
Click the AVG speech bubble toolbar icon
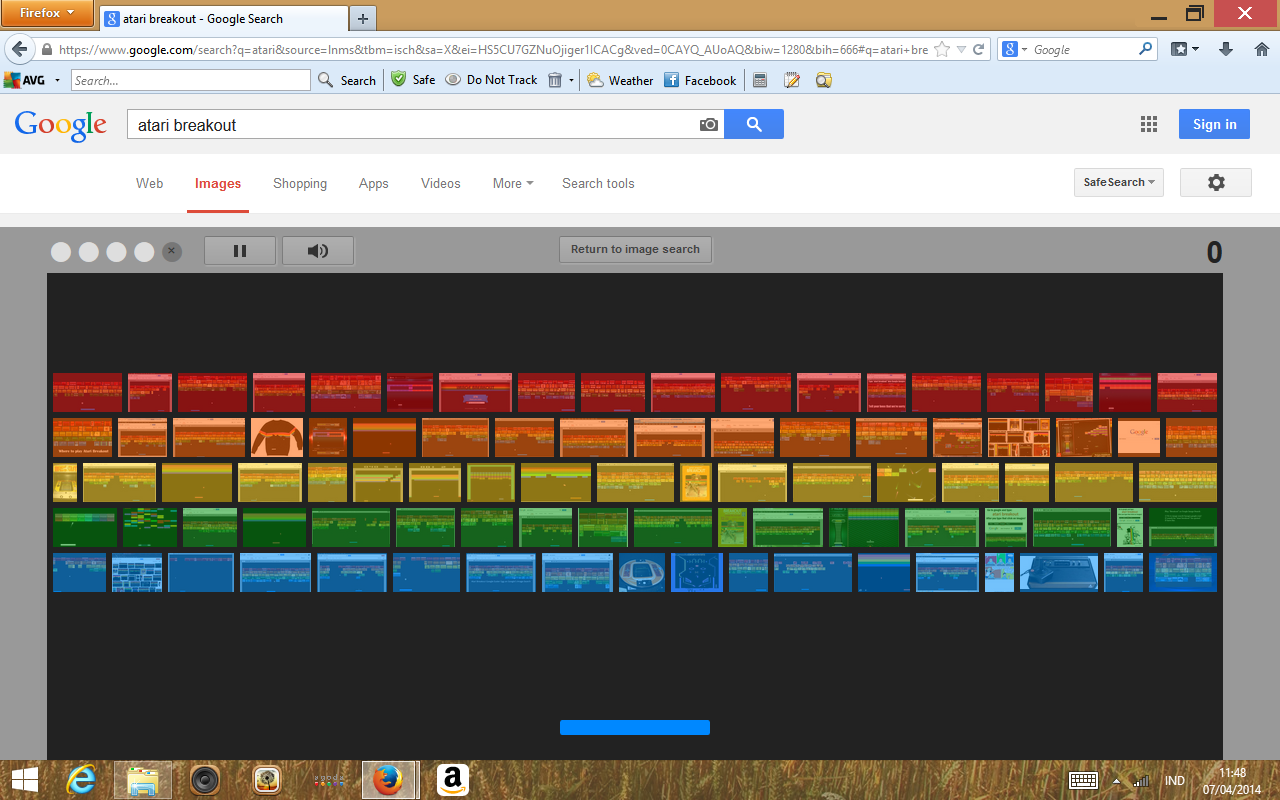point(823,80)
